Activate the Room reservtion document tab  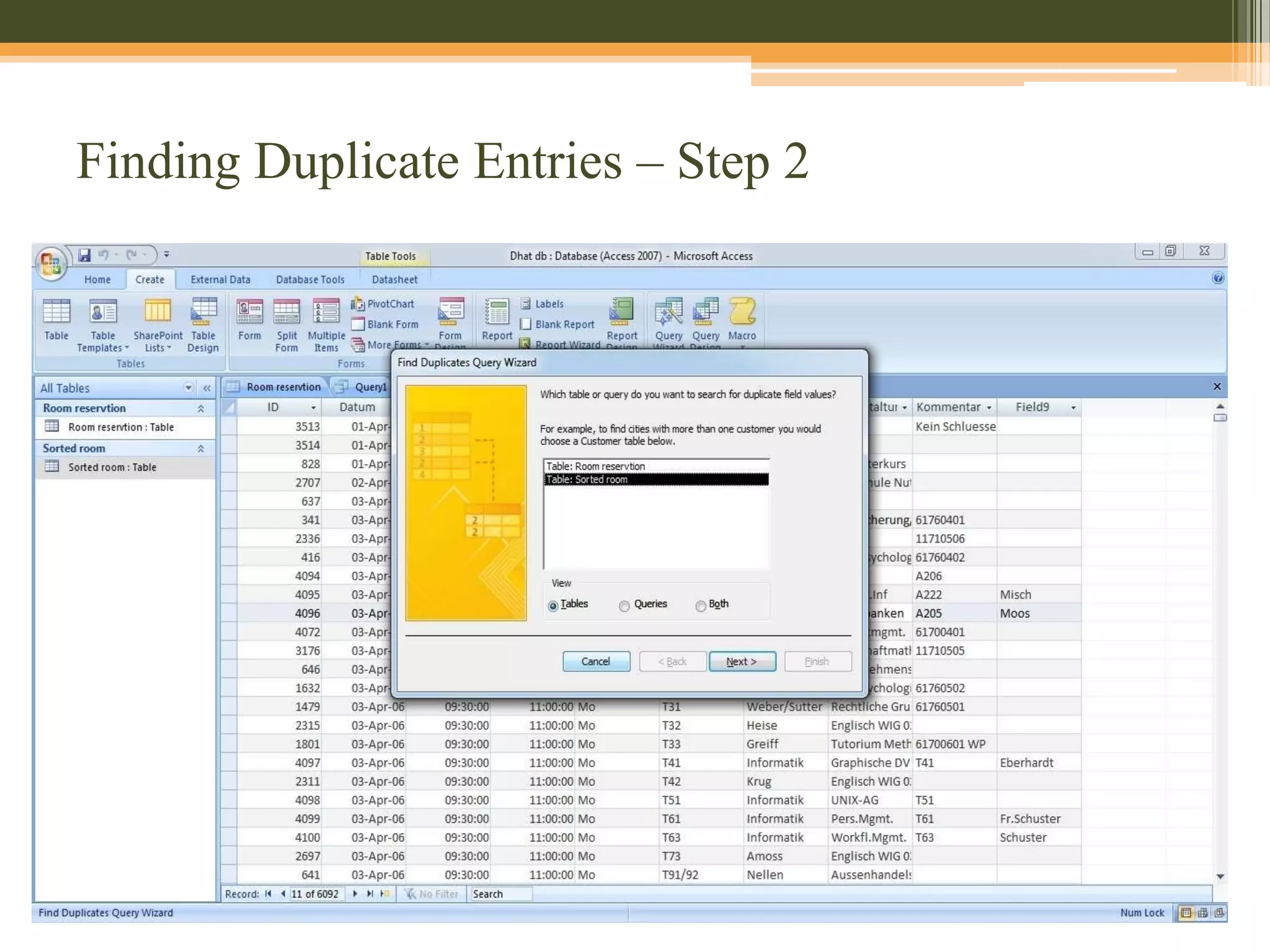pyautogui.click(x=275, y=387)
